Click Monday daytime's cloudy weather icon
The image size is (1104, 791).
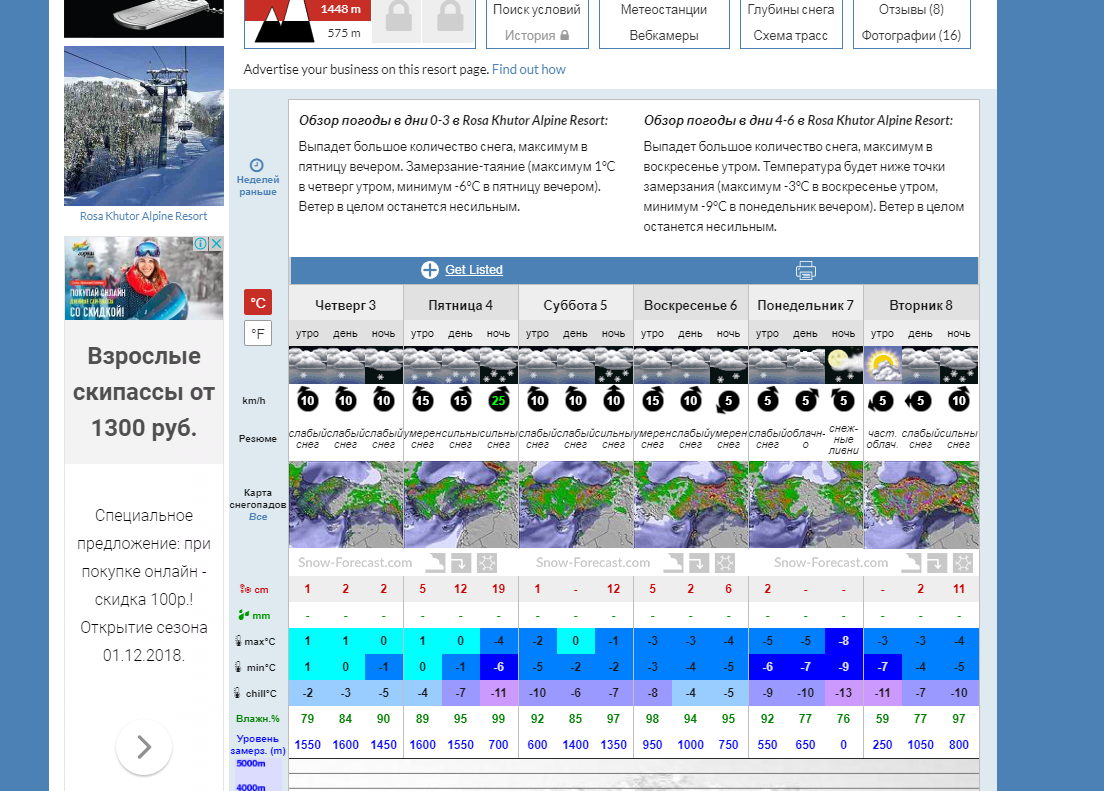[x=805, y=365]
